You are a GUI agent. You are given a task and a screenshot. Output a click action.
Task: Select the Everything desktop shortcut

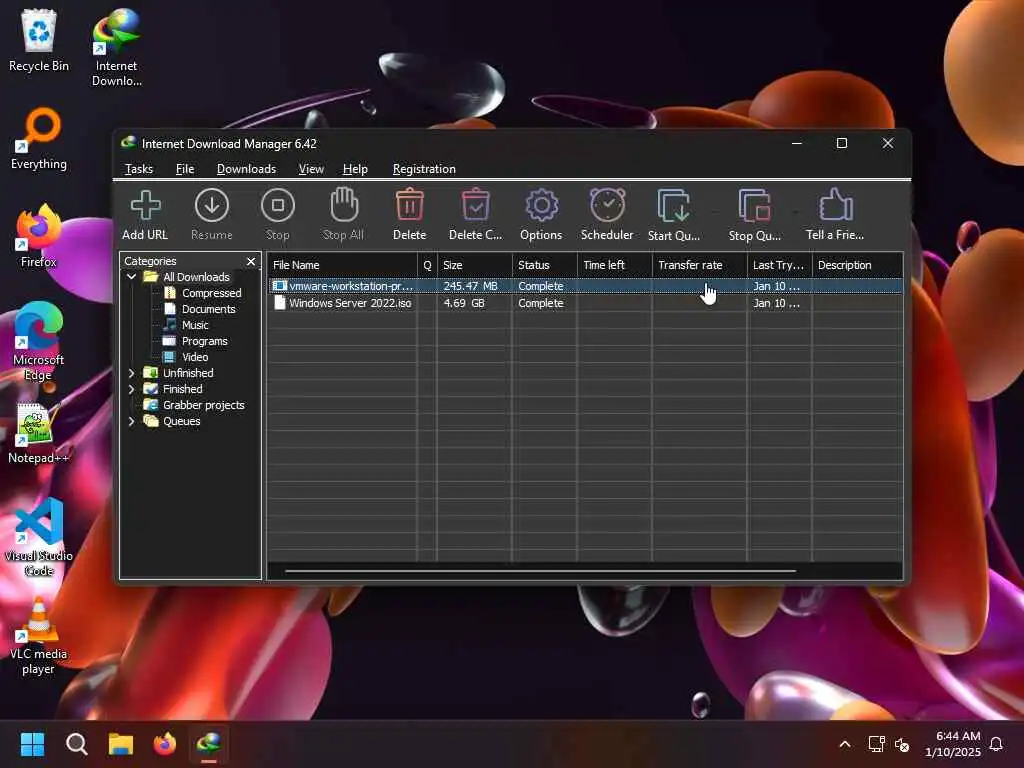pos(39,139)
